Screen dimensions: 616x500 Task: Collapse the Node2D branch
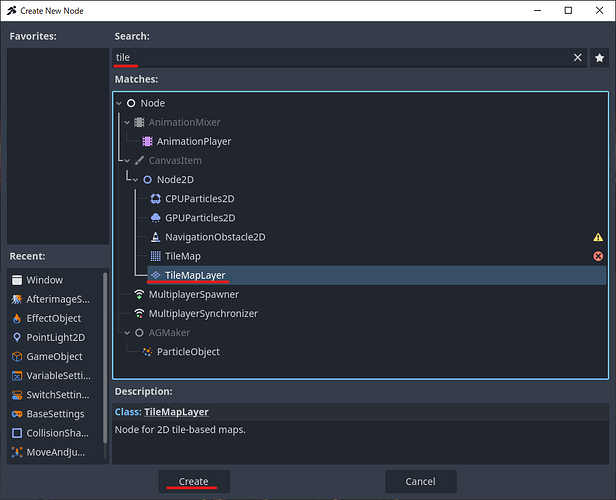click(x=135, y=180)
